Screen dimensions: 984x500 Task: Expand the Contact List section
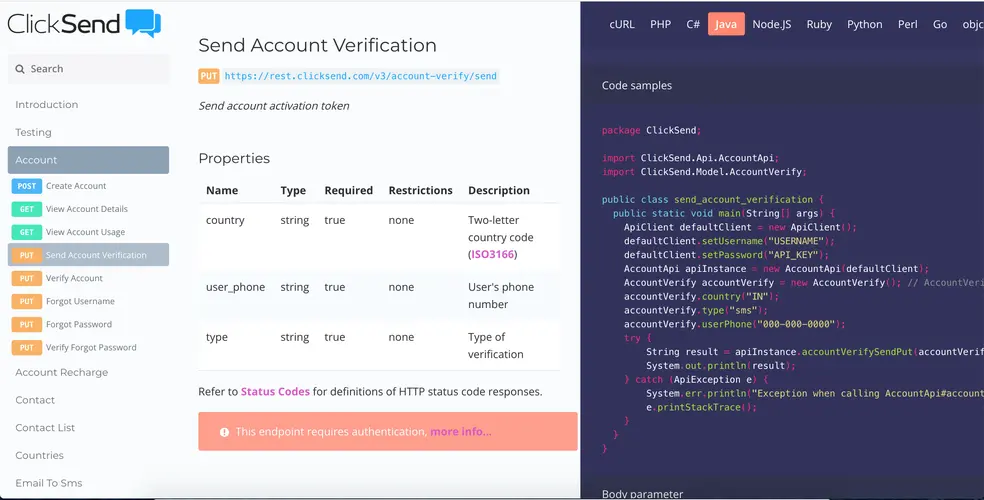45,428
